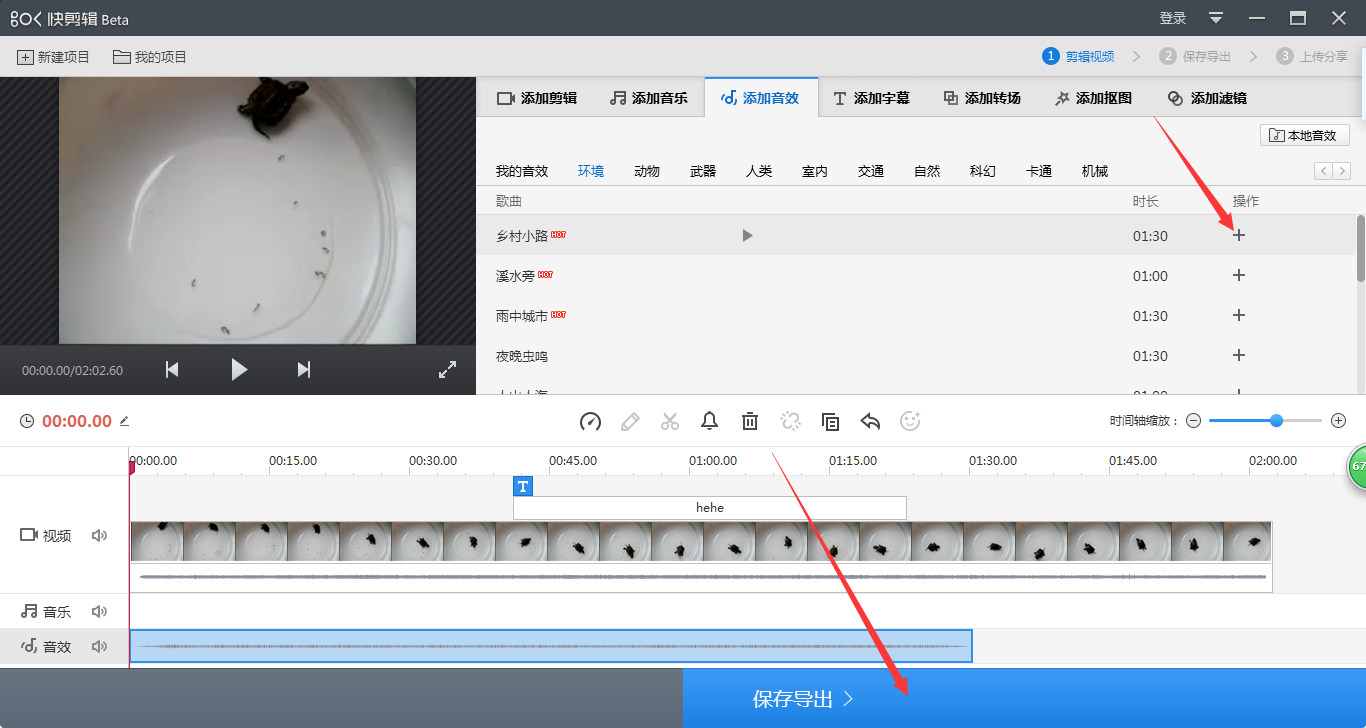Click the left chevron beside the category list
1366x728 pixels.
pos(1321,170)
